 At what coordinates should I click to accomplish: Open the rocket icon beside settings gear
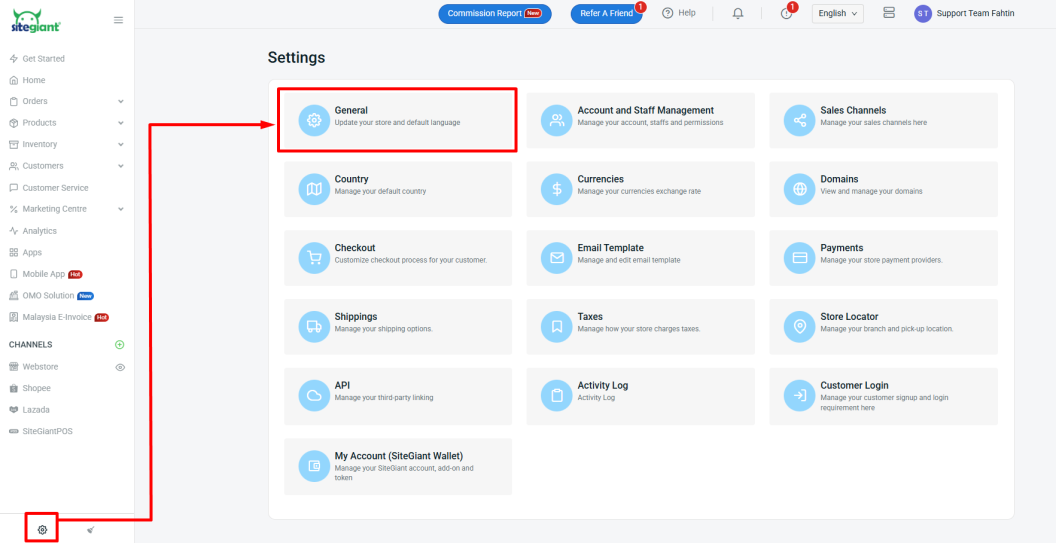91,529
